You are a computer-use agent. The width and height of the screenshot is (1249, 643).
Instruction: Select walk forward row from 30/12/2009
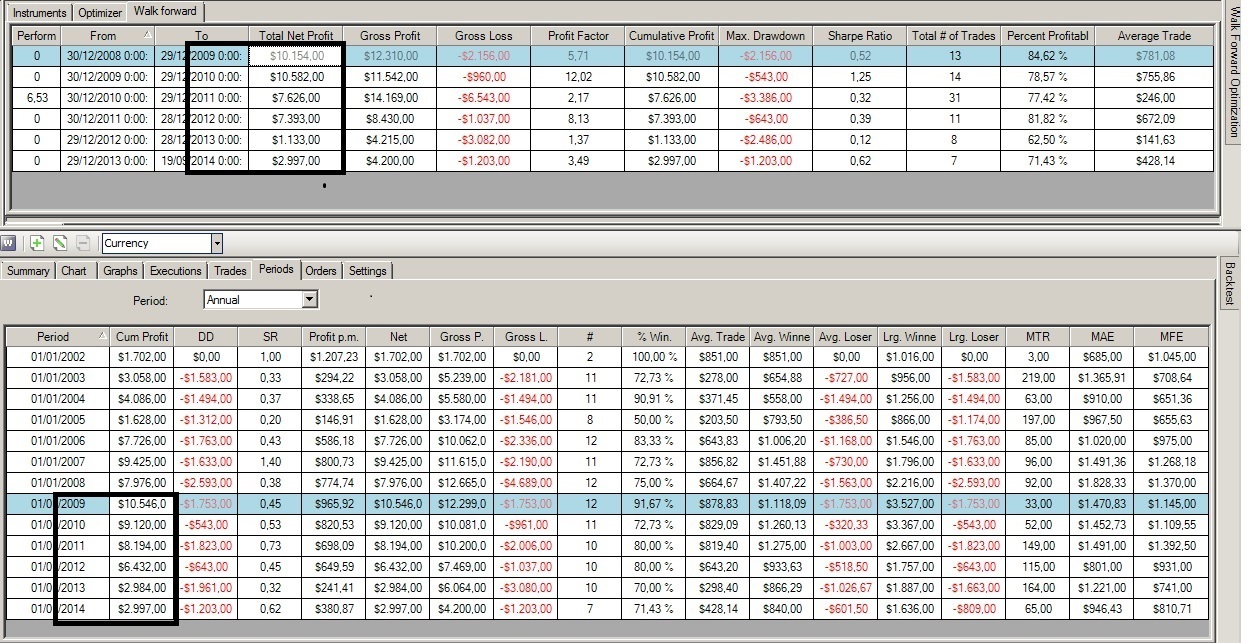tap(612, 77)
